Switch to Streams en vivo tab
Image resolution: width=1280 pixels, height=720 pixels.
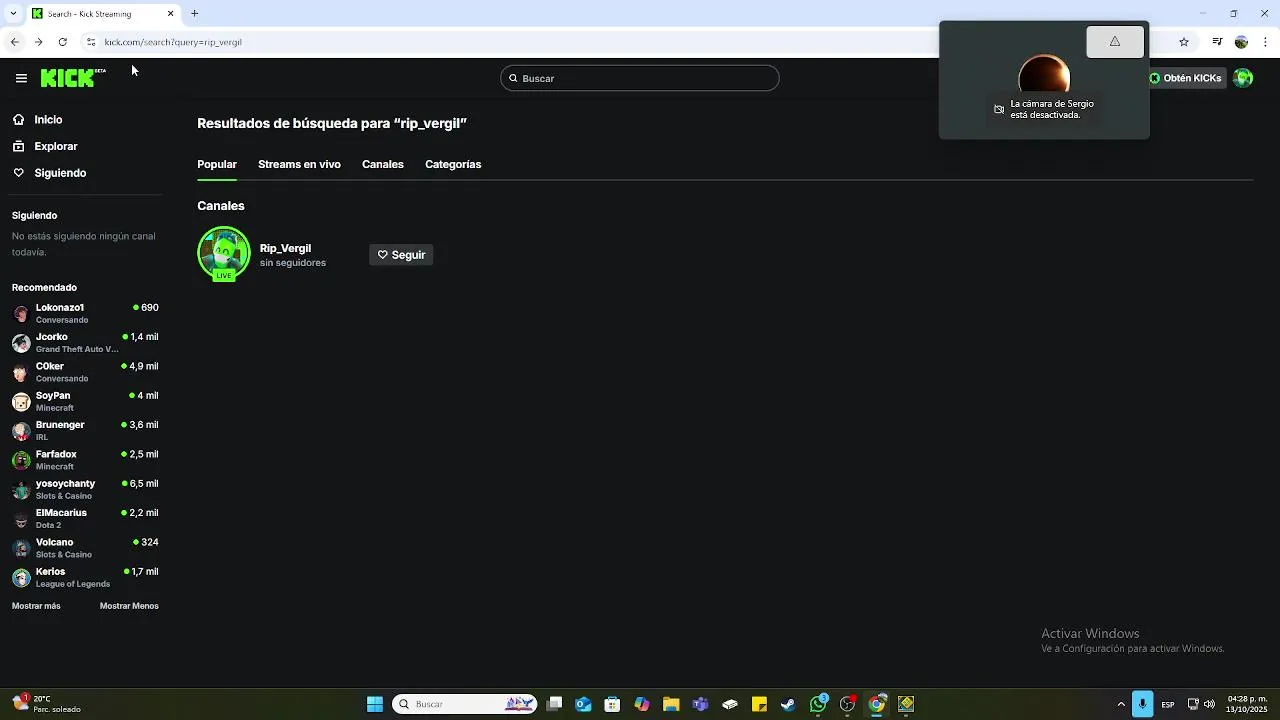[299, 164]
